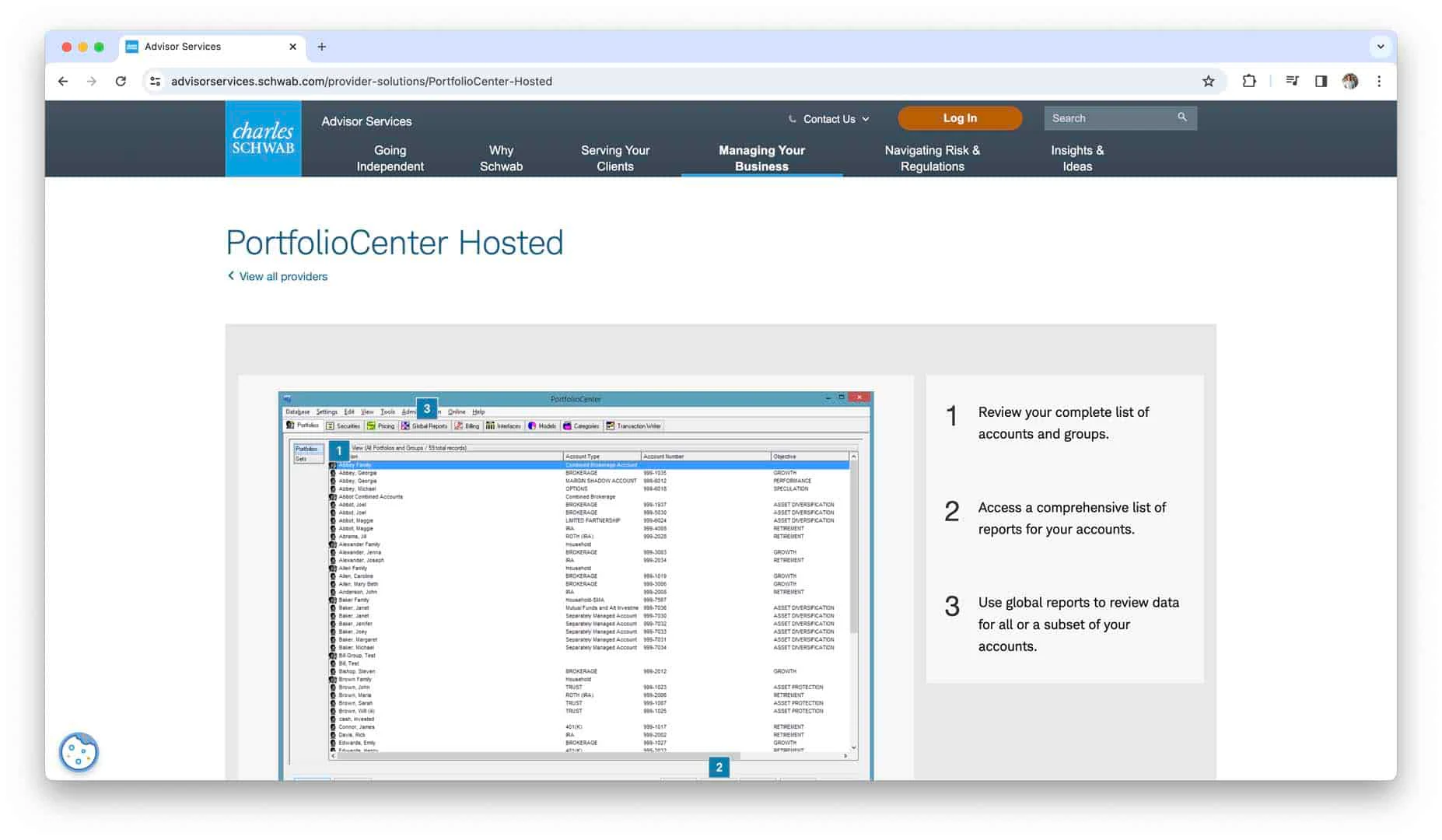
Task: Select the Categories tab in PortfolioCenter screenshot
Action: (x=582, y=426)
